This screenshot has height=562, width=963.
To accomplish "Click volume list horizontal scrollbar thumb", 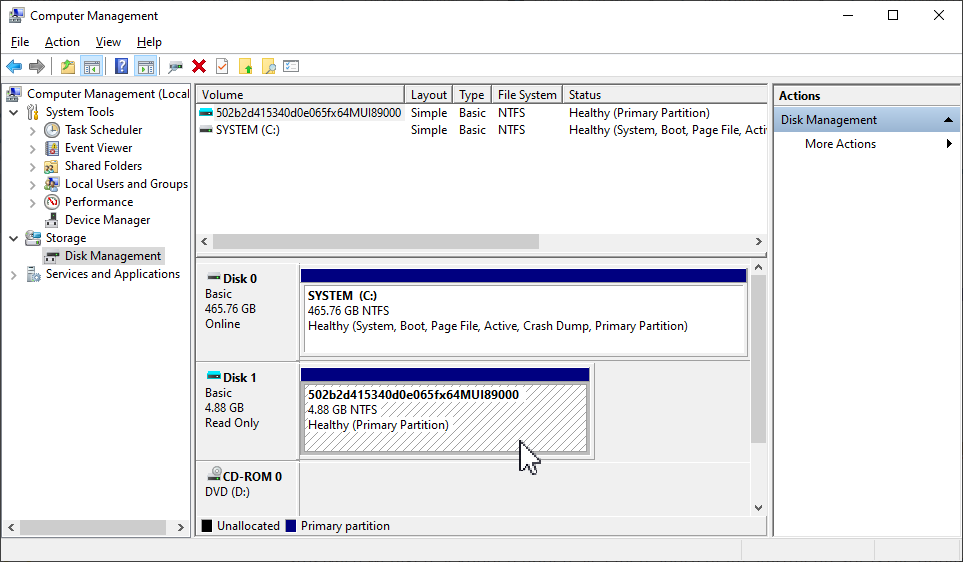I will pyautogui.click(x=376, y=241).
